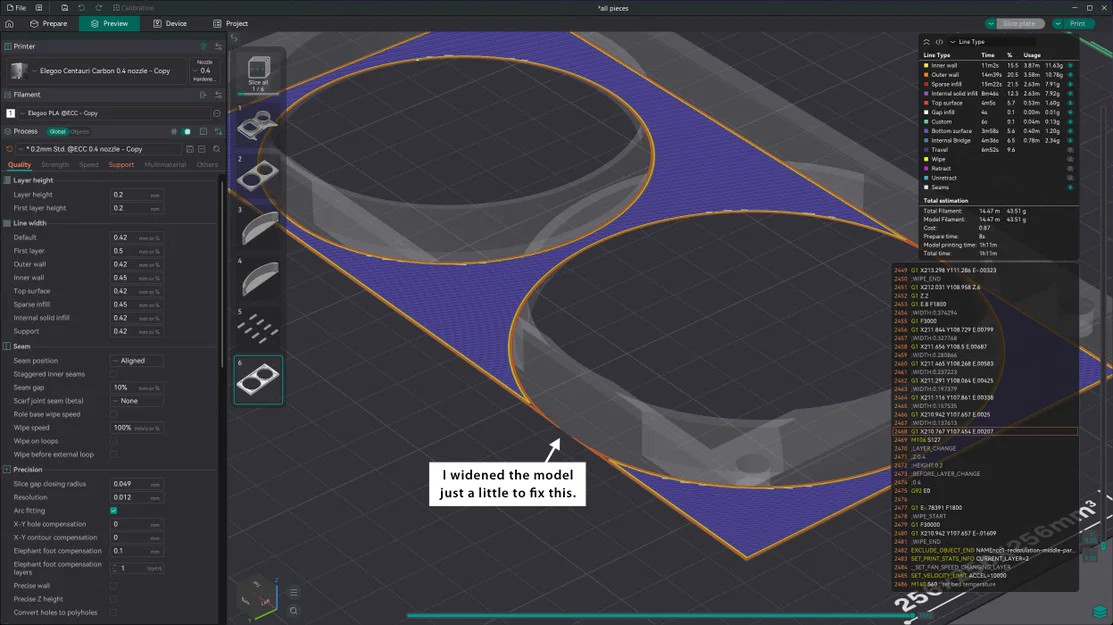Click the filament 1 color swatch
This screenshot has height=625, width=1113.
(x=11, y=113)
